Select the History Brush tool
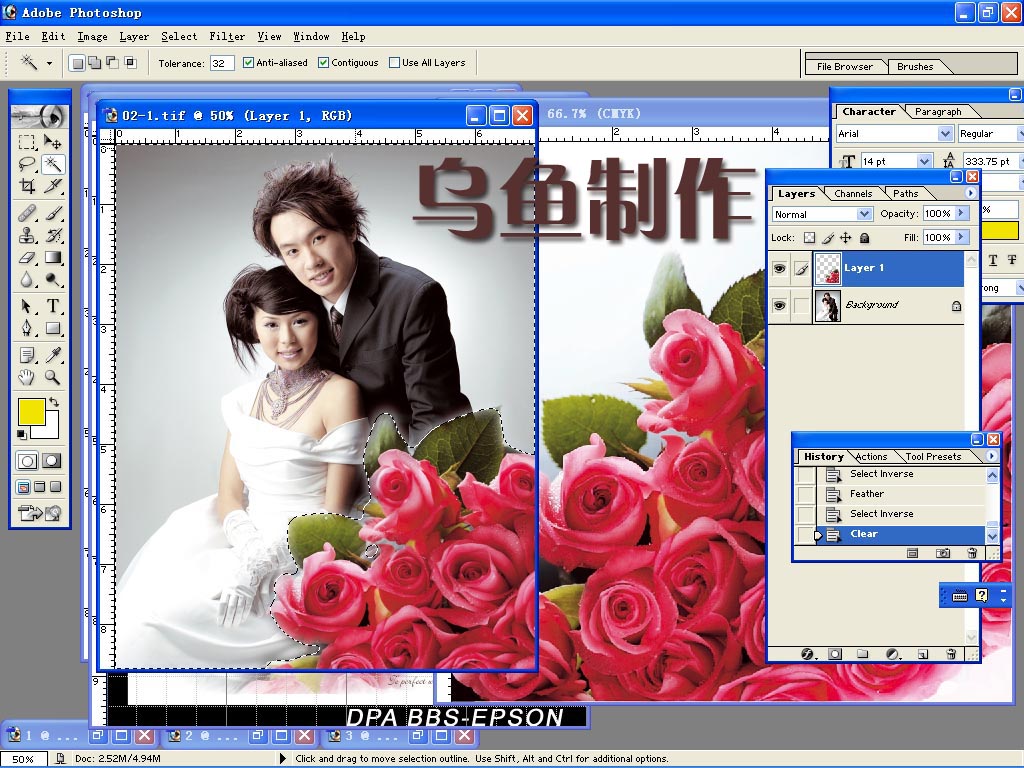The width and height of the screenshot is (1024, 768). click(x=52, y=235)
